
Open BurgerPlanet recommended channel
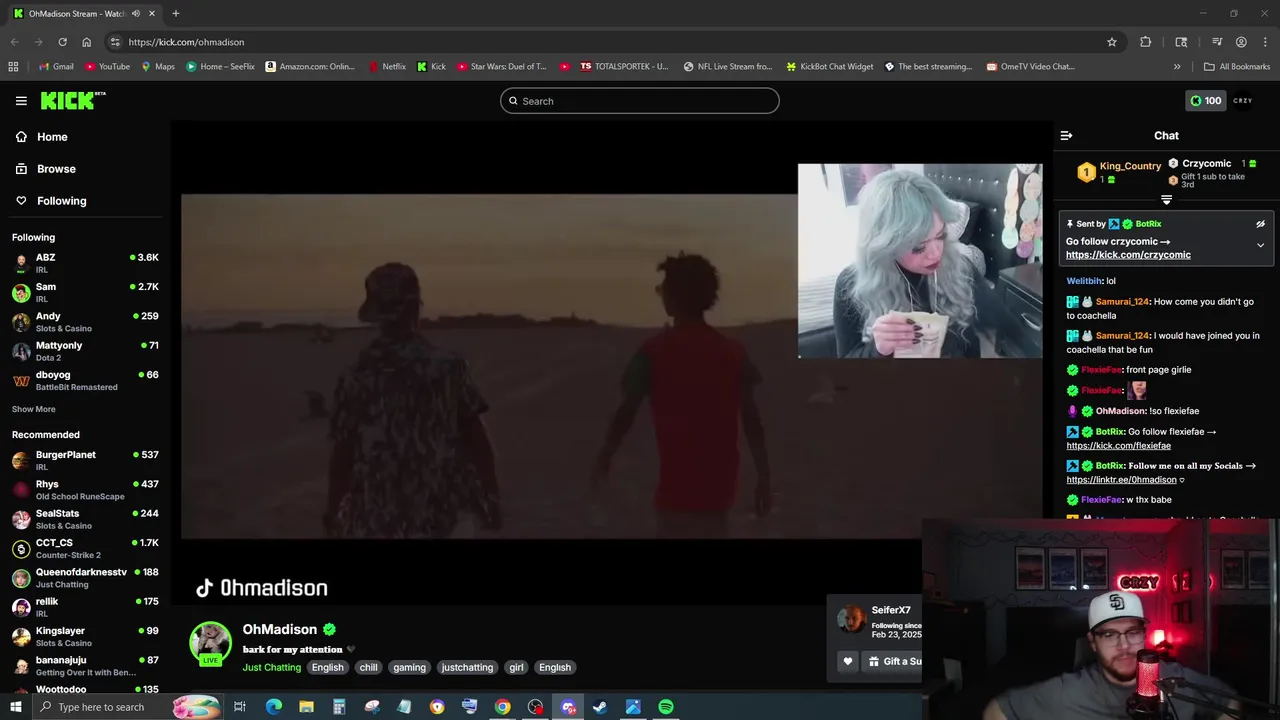[85, 460]
